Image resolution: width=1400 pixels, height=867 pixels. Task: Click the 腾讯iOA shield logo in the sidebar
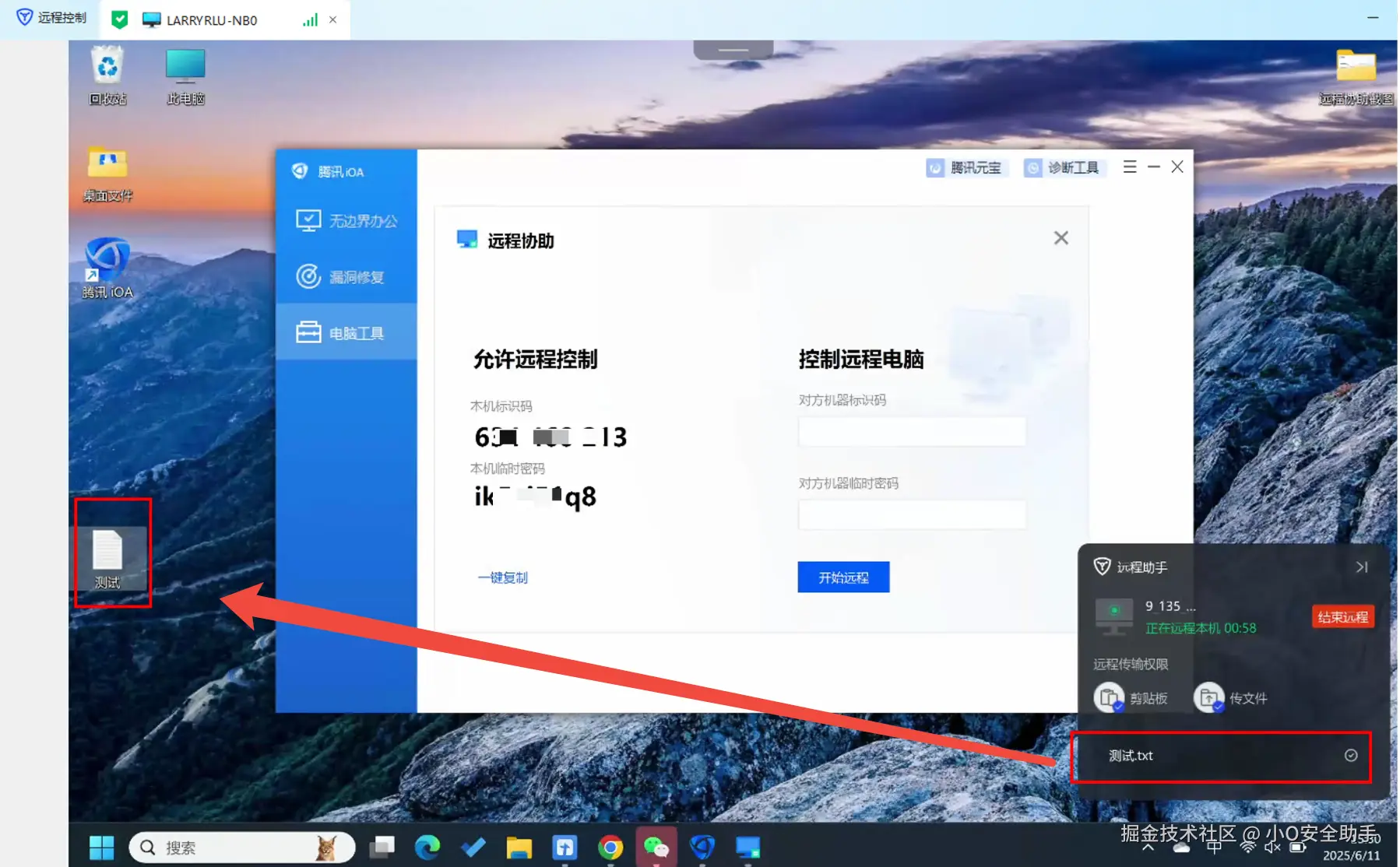[300, 171]
